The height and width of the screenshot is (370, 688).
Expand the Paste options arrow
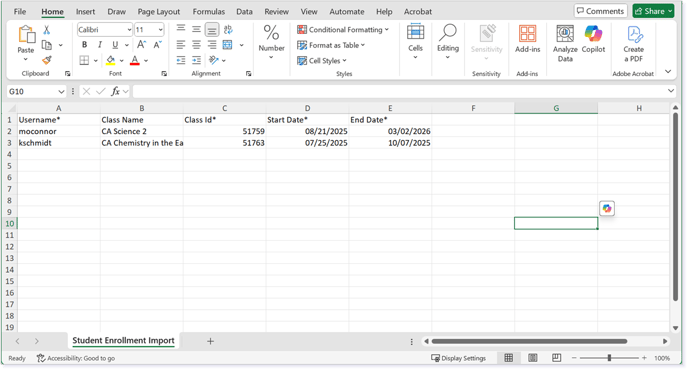(25, 59)
